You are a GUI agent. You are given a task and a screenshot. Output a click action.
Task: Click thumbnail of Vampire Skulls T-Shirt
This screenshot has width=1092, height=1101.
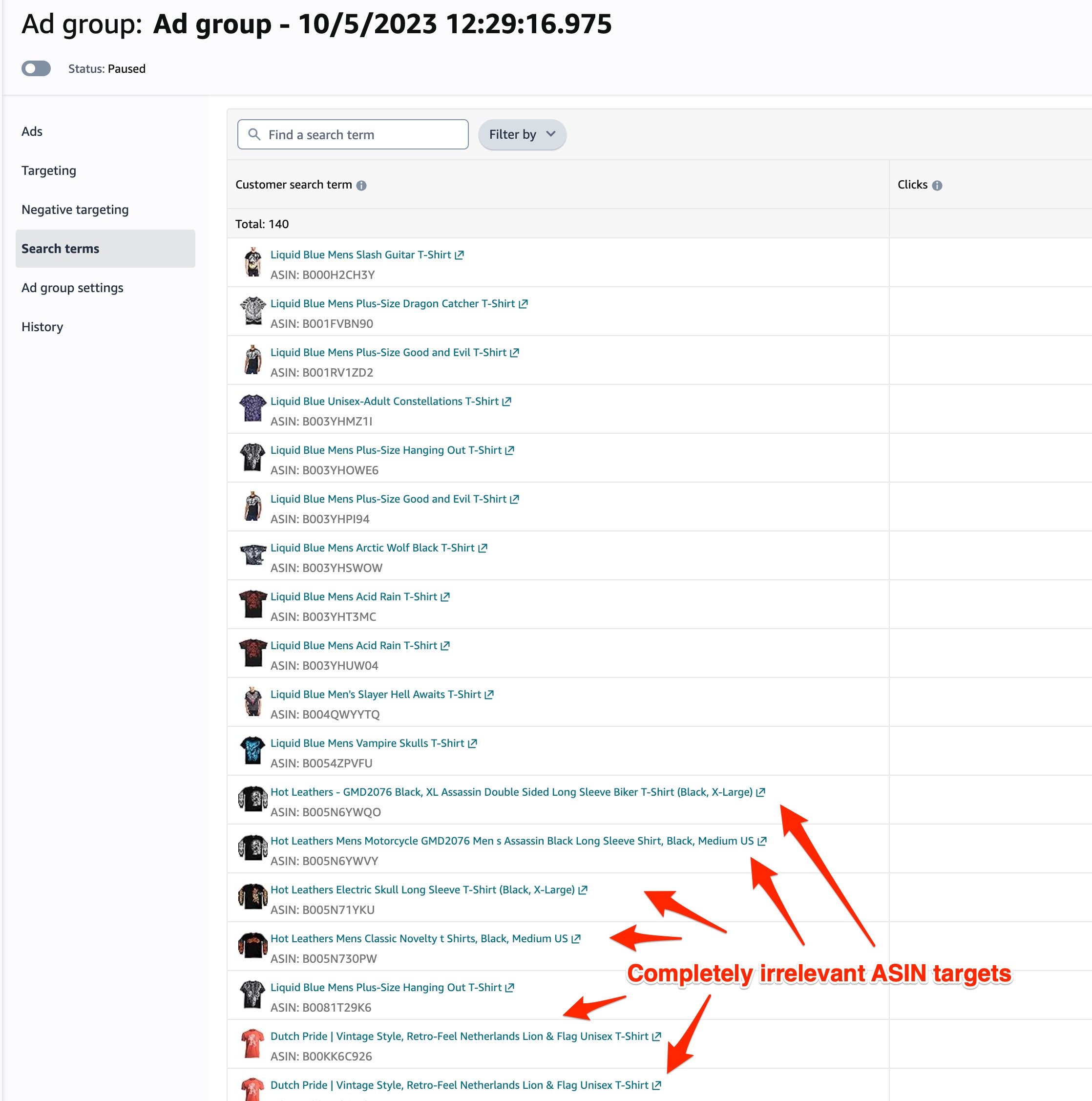[x=252, y=750]
